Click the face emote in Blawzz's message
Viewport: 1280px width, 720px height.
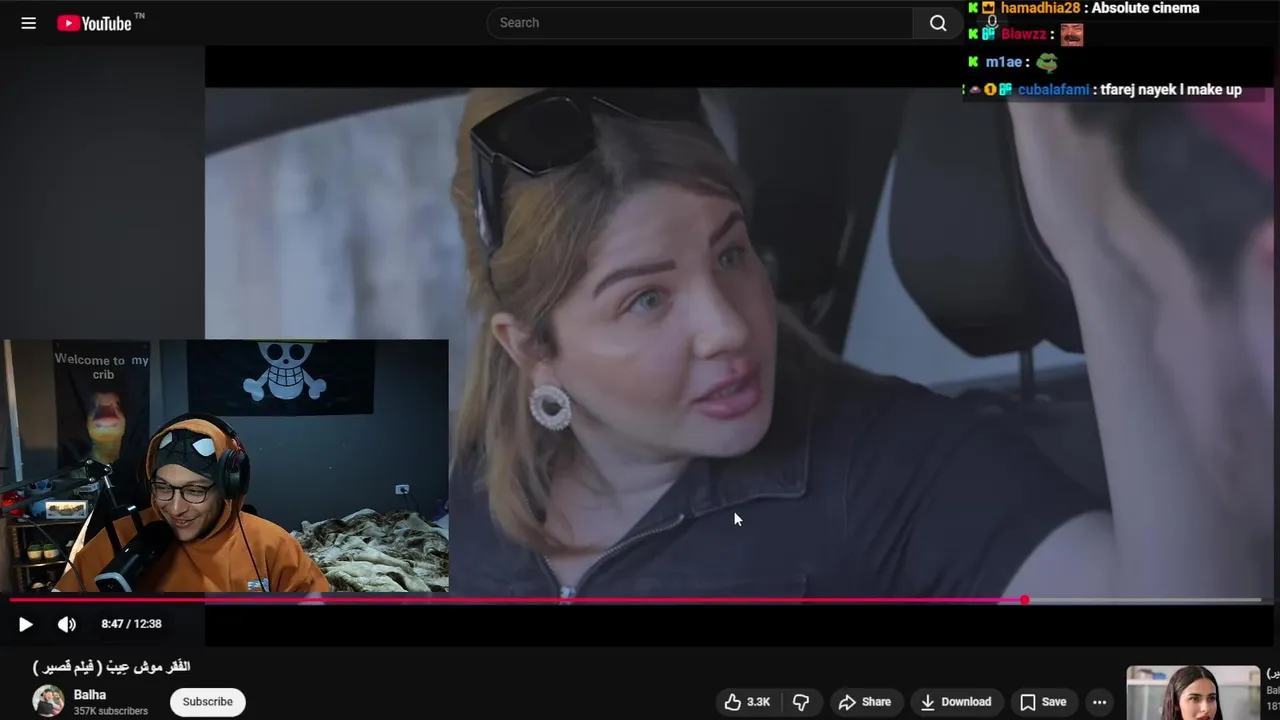pyautogui.click(x=1072, y=35)
